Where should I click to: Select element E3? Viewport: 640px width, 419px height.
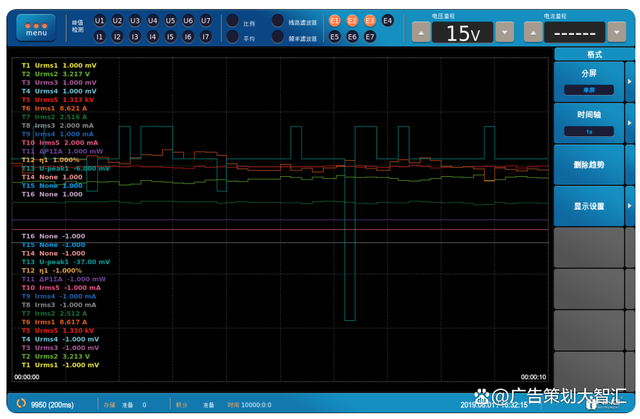click(370, 21)
